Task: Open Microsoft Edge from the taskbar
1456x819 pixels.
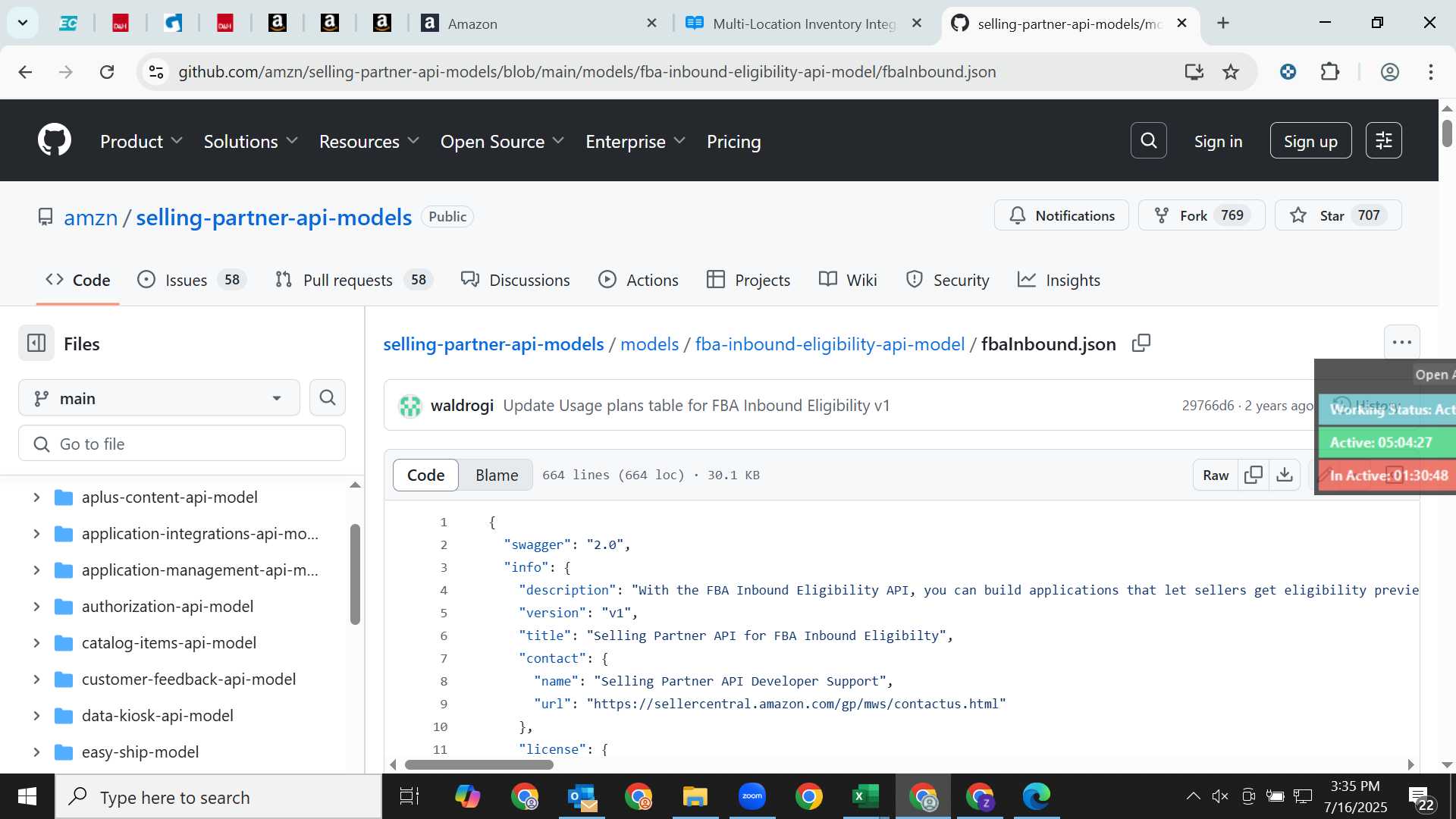Action: (1036, 796)
